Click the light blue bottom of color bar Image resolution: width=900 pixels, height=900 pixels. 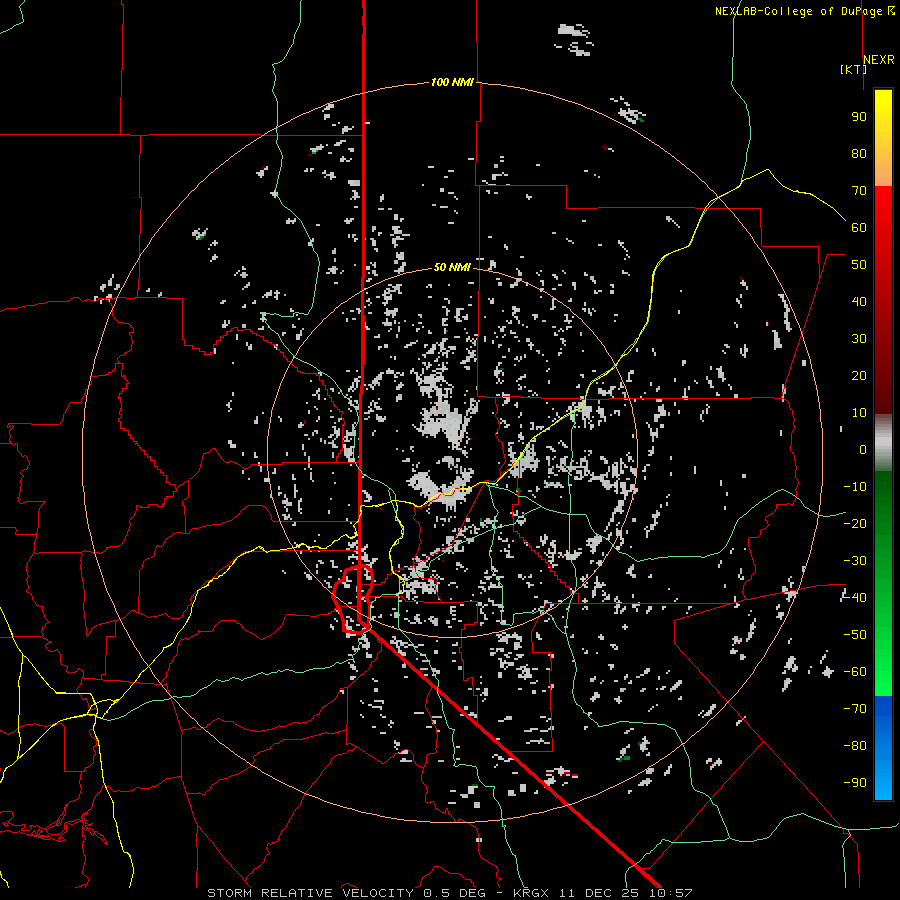point(883,781)
